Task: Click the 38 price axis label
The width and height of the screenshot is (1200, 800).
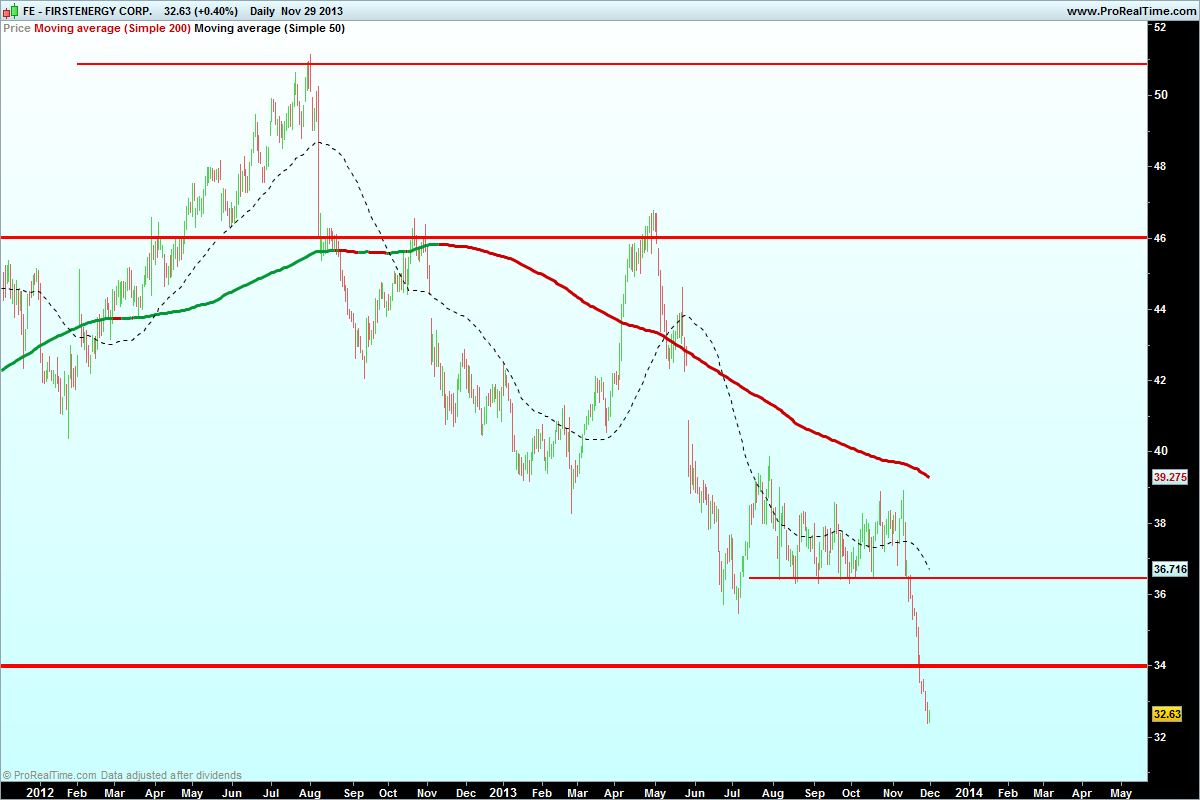Action: pos(1161,523)
